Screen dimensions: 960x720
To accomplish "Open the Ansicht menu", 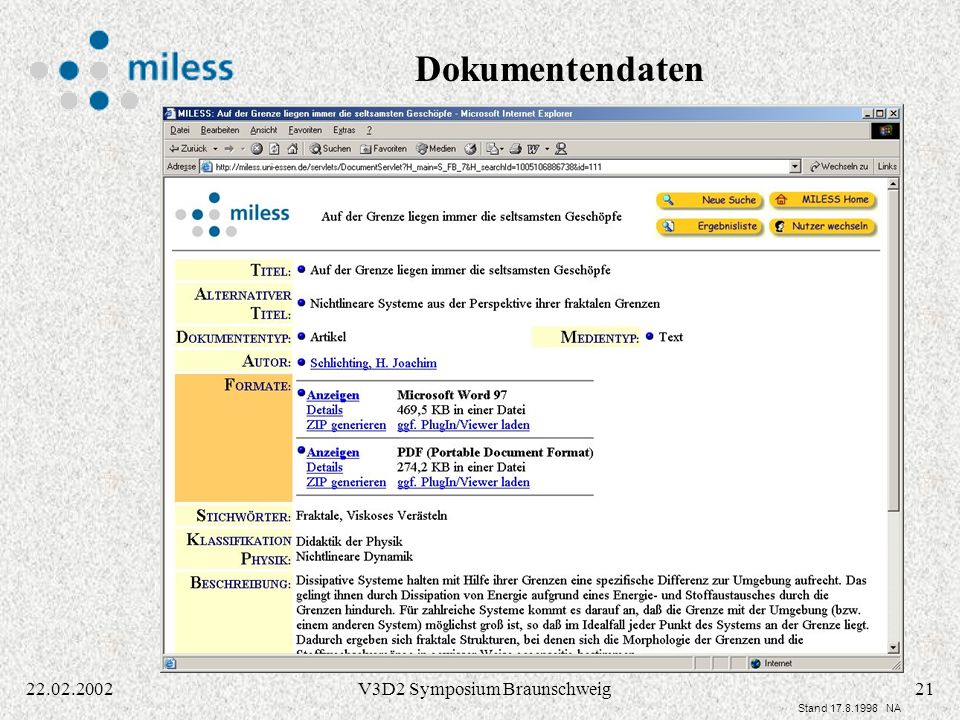I will 263,130.
